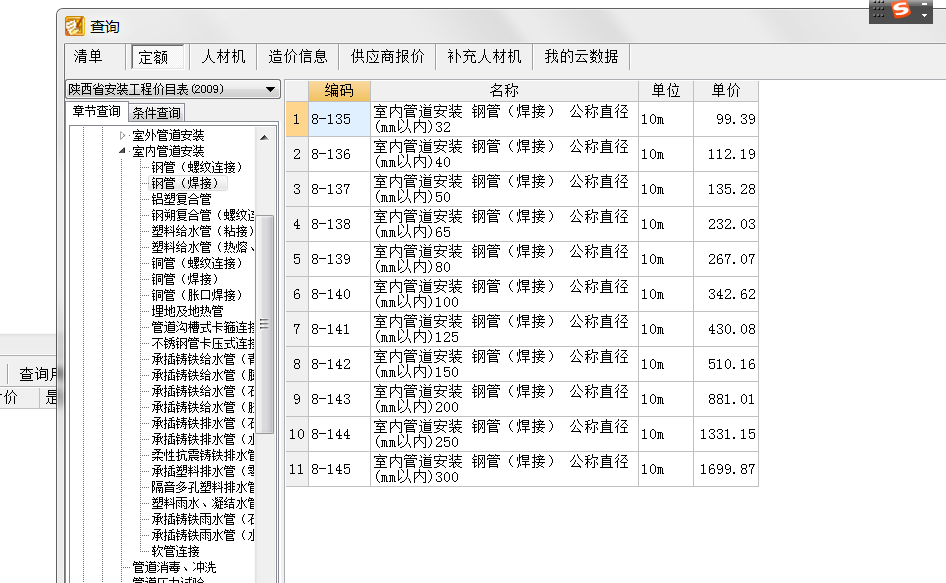Open the 陕西省安装工程价目表 dropdown

coord(173,89)
